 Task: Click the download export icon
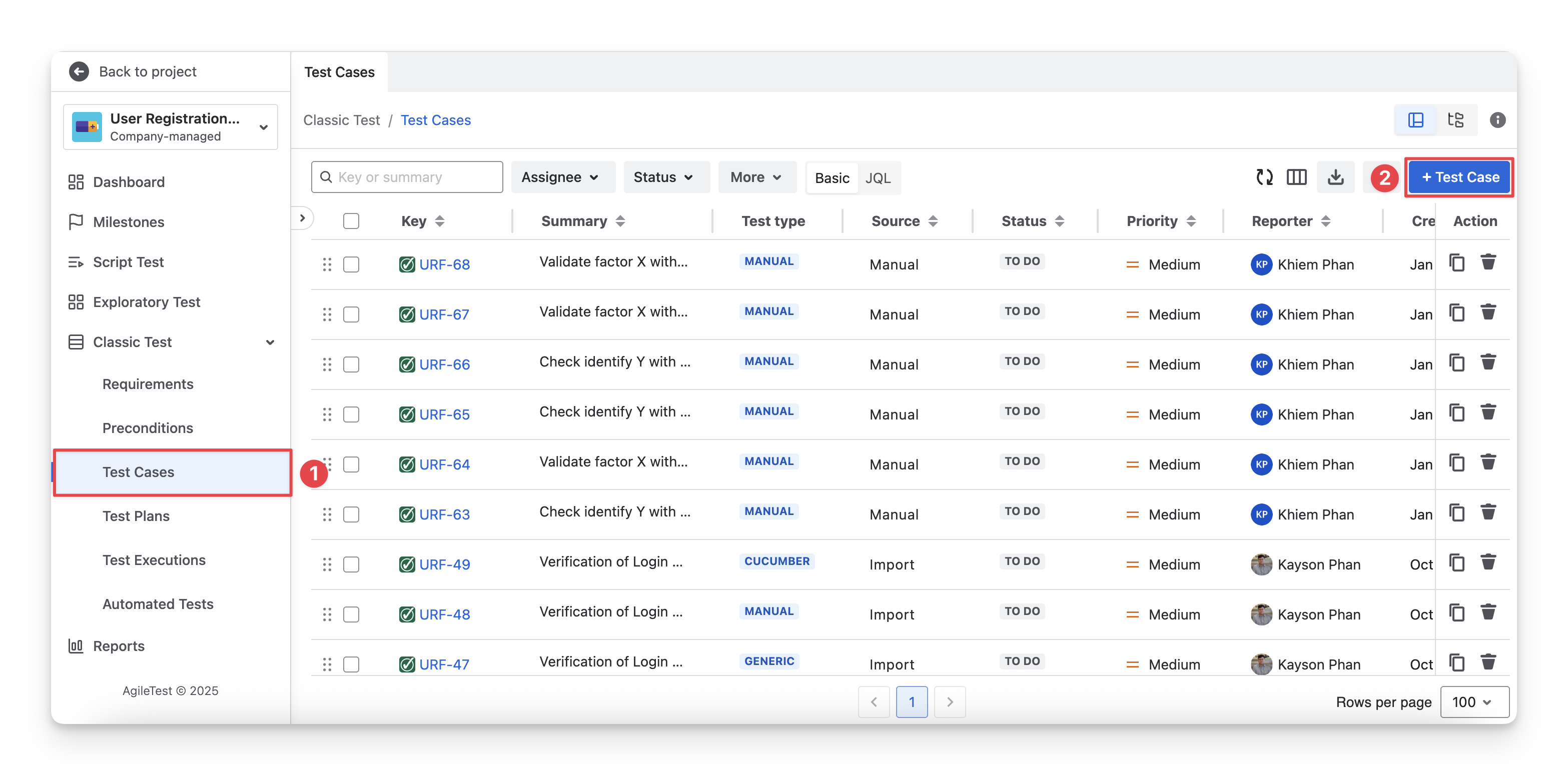tap(1335, 177)
